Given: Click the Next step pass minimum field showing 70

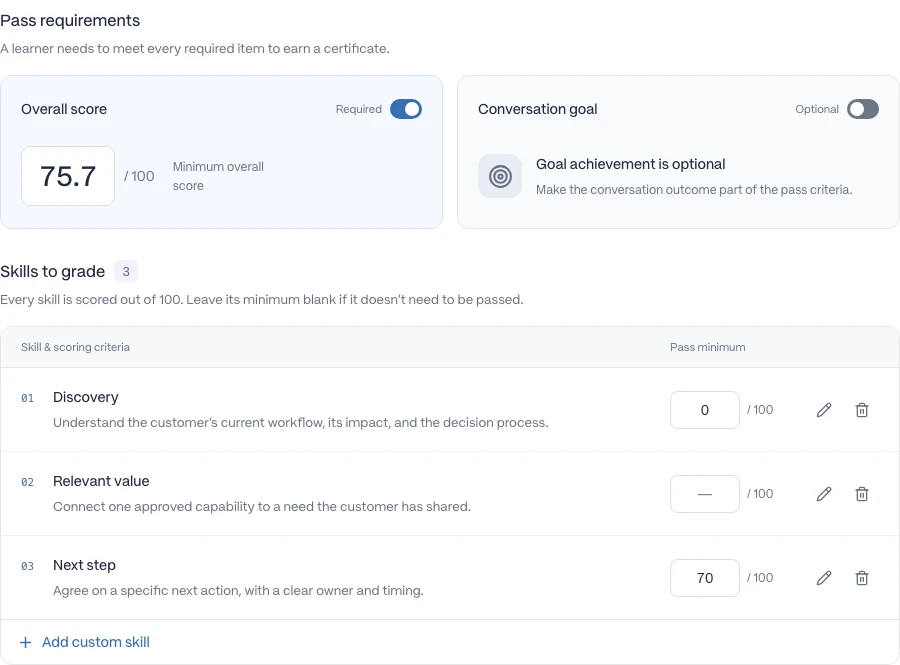Looking at the screenshot, I should click(x=704, y=578).
